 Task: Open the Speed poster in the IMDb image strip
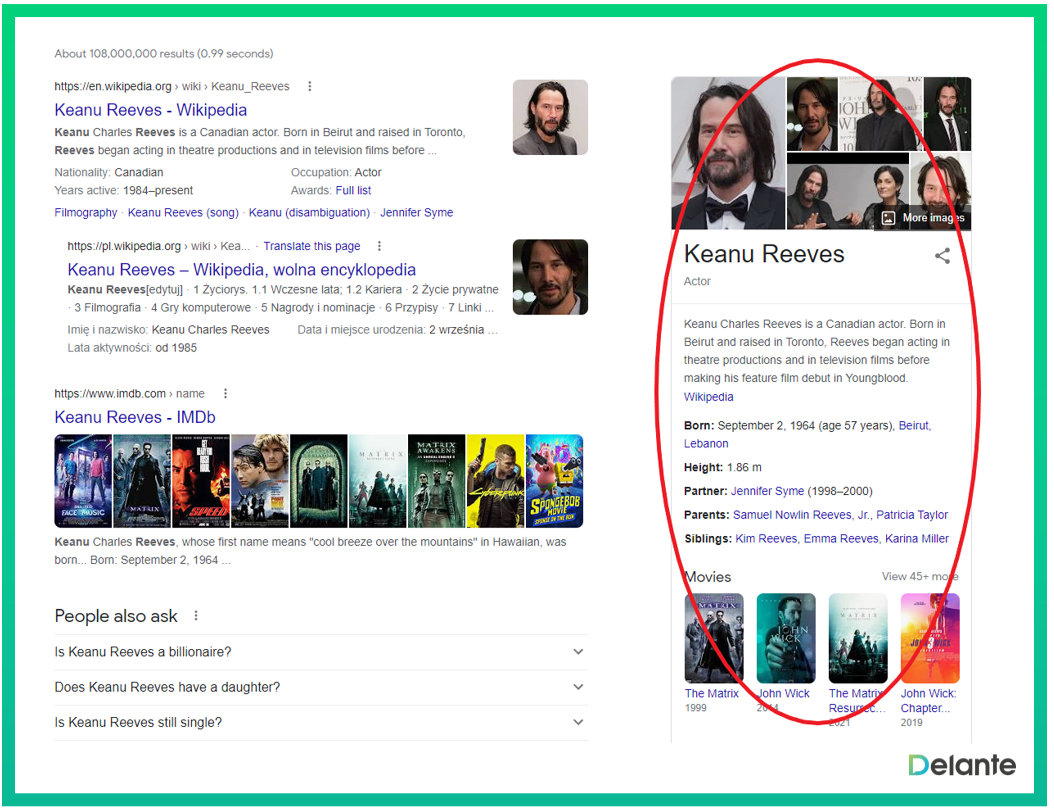[201, 481]
